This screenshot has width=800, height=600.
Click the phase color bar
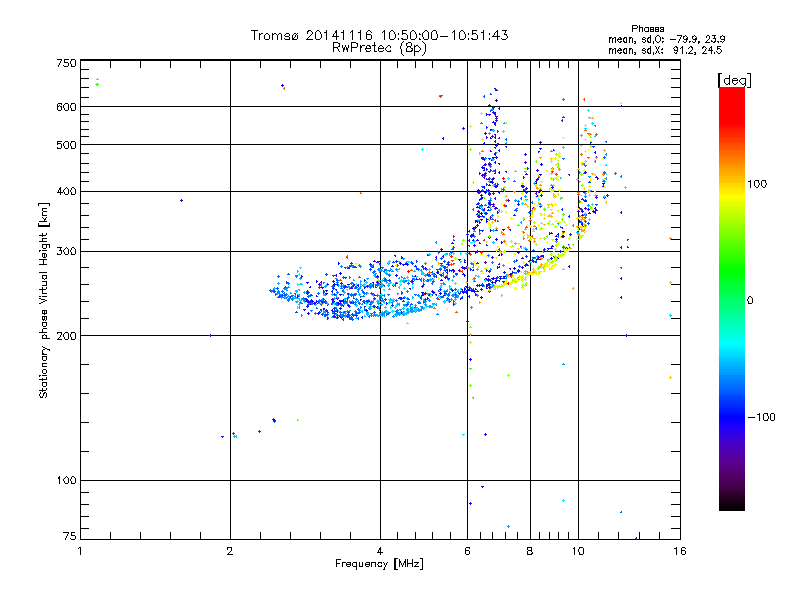coord(732,299)
